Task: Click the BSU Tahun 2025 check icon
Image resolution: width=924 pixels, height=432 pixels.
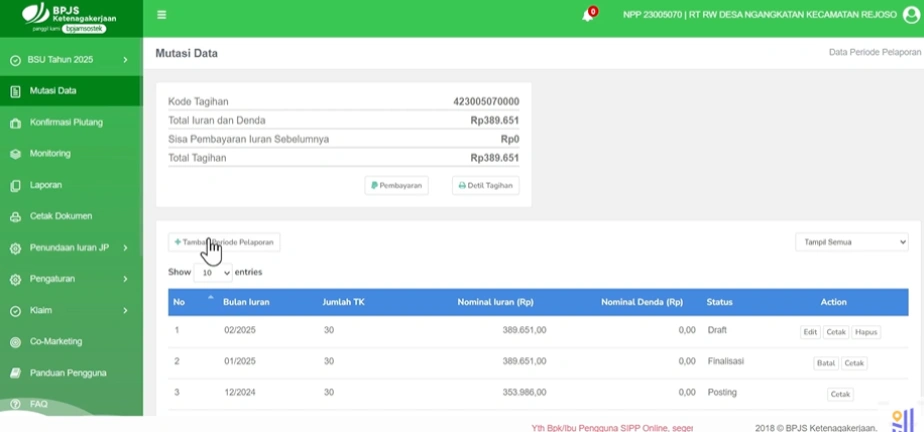Action: coord(16,60)
